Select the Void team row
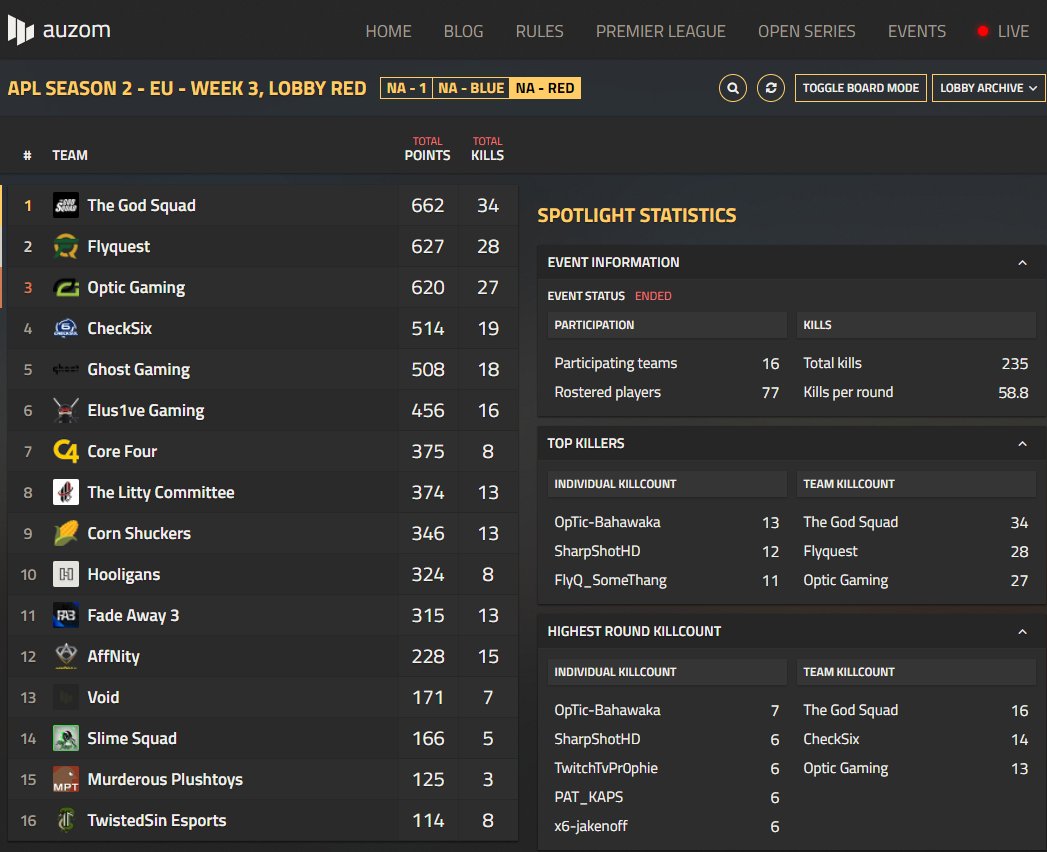Image resolution: width=1047 pixels, height=852 pixels. coord(263,698)
